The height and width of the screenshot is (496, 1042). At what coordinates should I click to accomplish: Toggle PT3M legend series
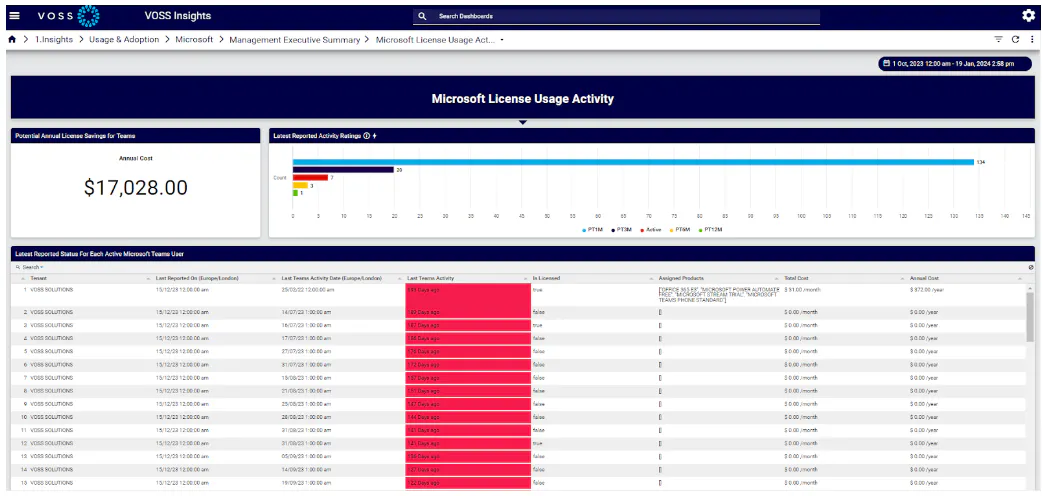pyautogui.click(x=621, y=229)
